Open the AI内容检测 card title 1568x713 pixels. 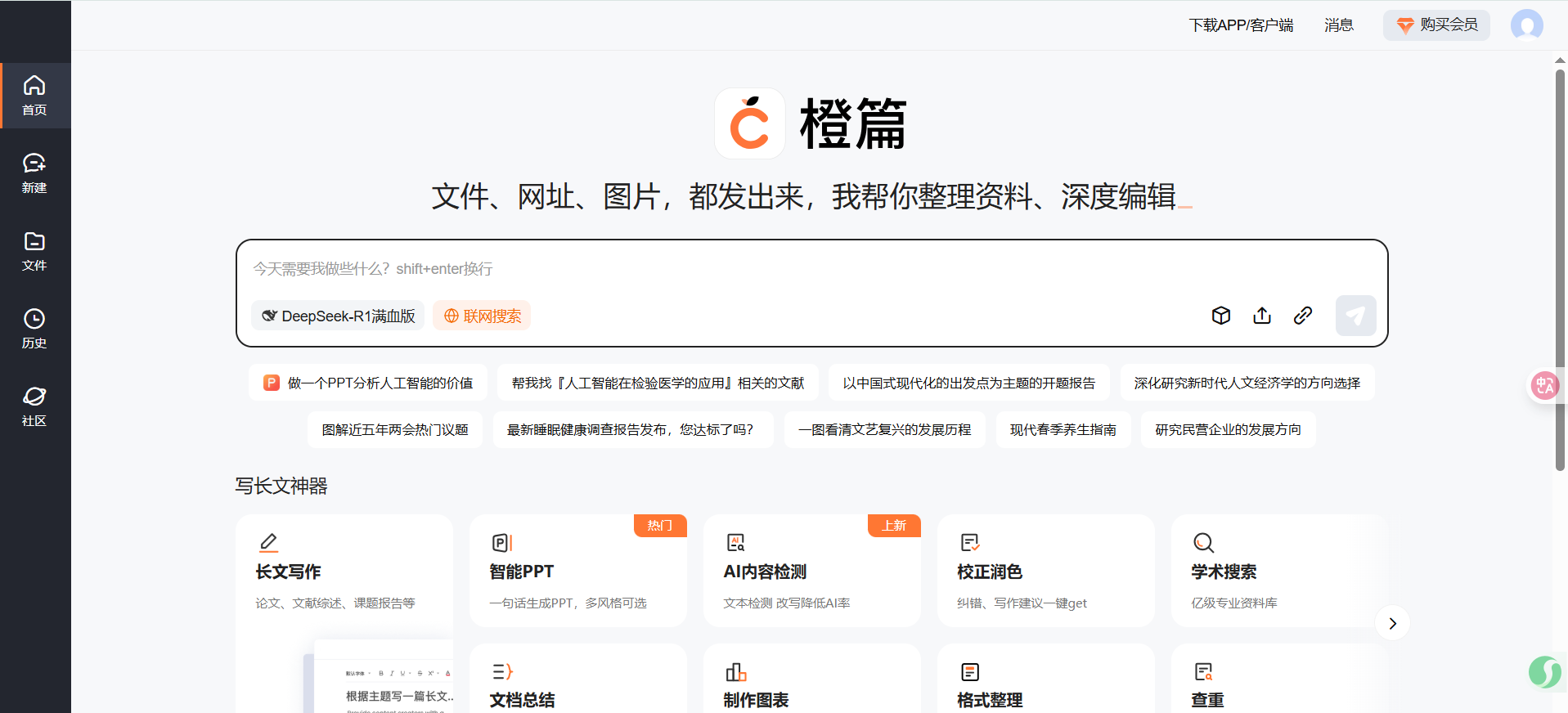pyautogui.click(x=765, y=572)
